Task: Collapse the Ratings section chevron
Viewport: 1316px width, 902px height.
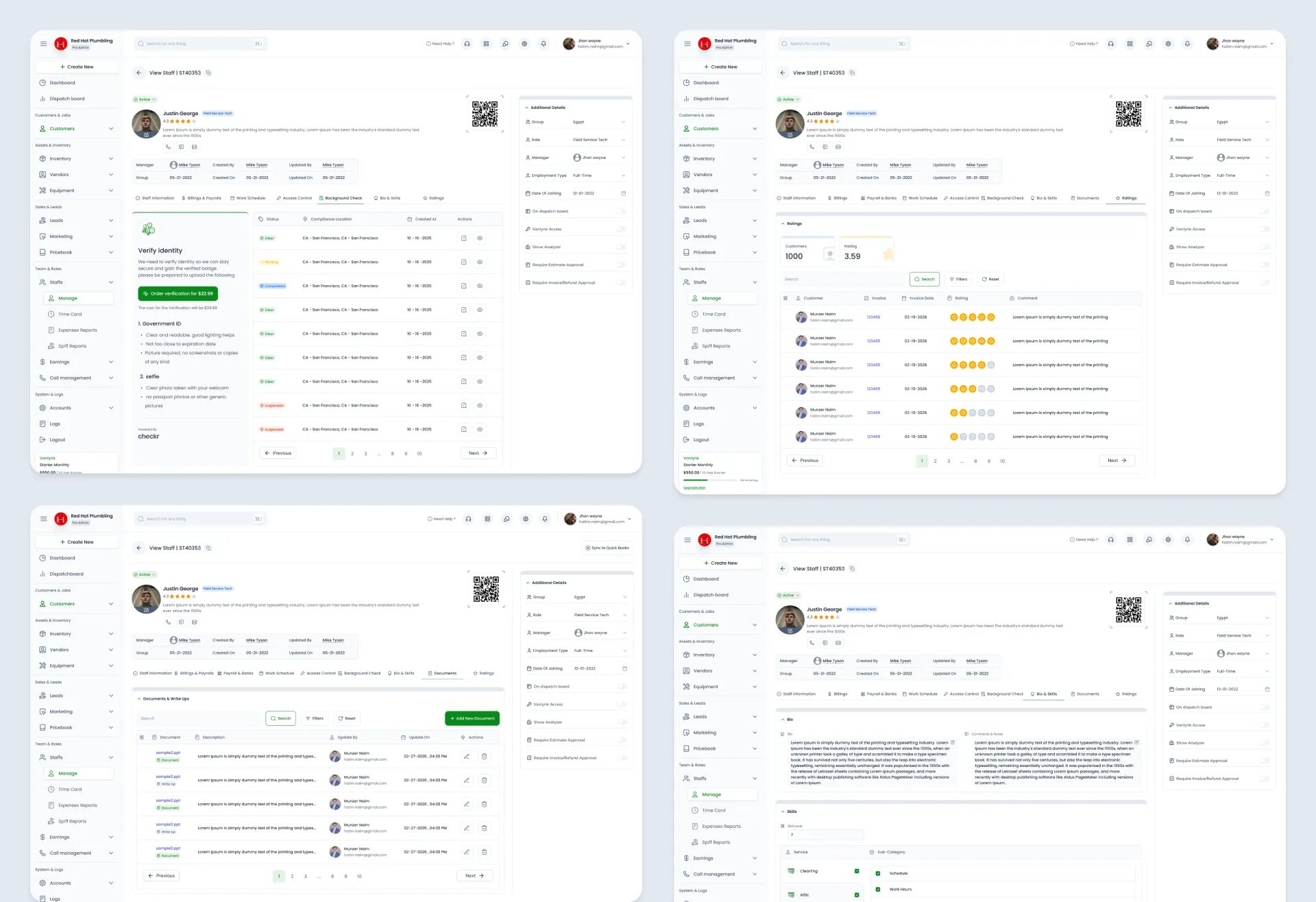Action: point(783,223)
